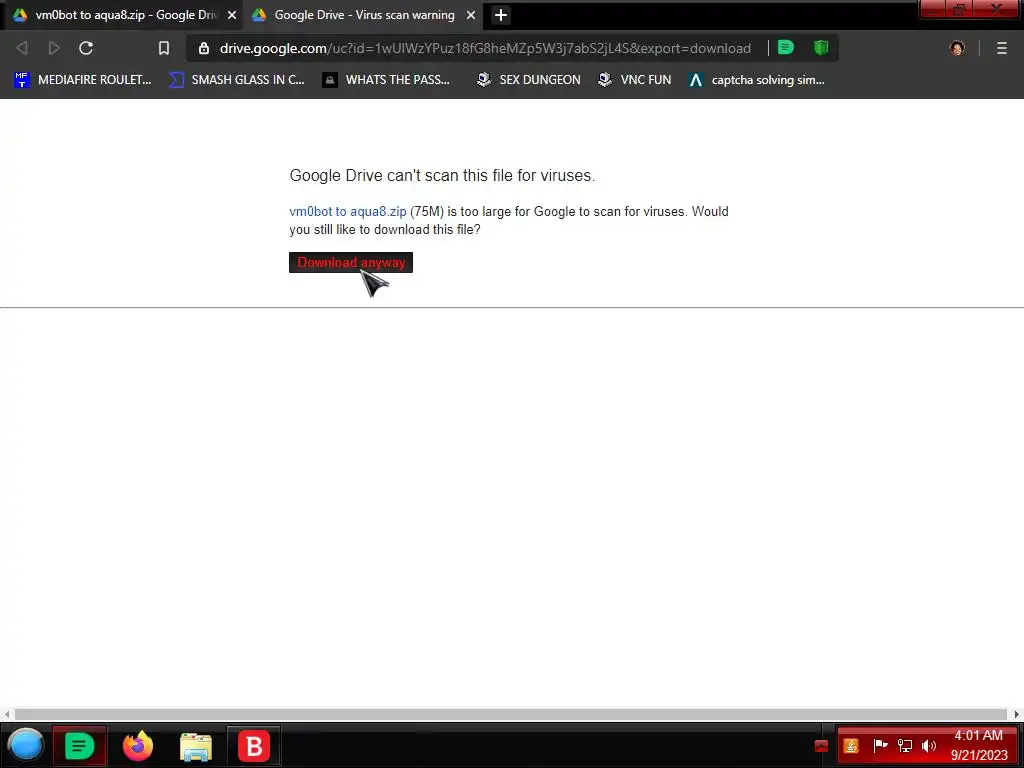Click the Download anyway button

point(351,263)
